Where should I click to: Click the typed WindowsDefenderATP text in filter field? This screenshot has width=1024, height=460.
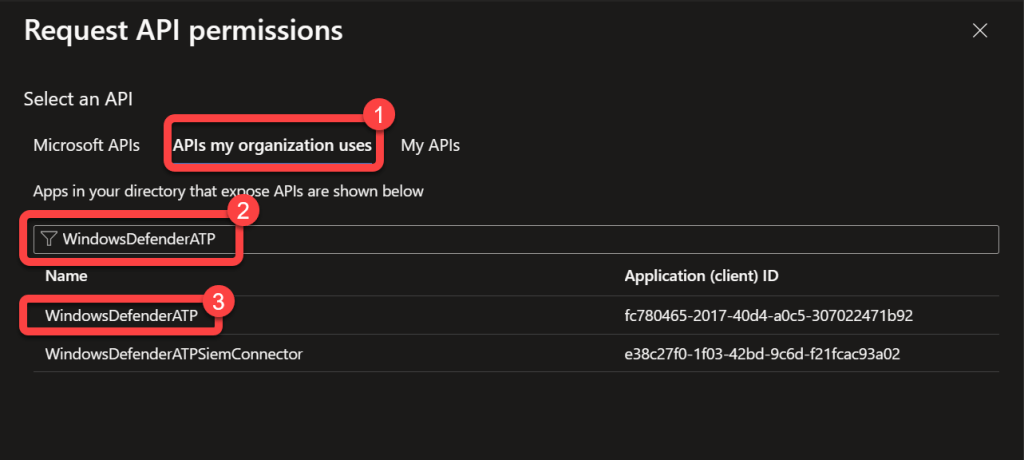[x=139, y=239]
